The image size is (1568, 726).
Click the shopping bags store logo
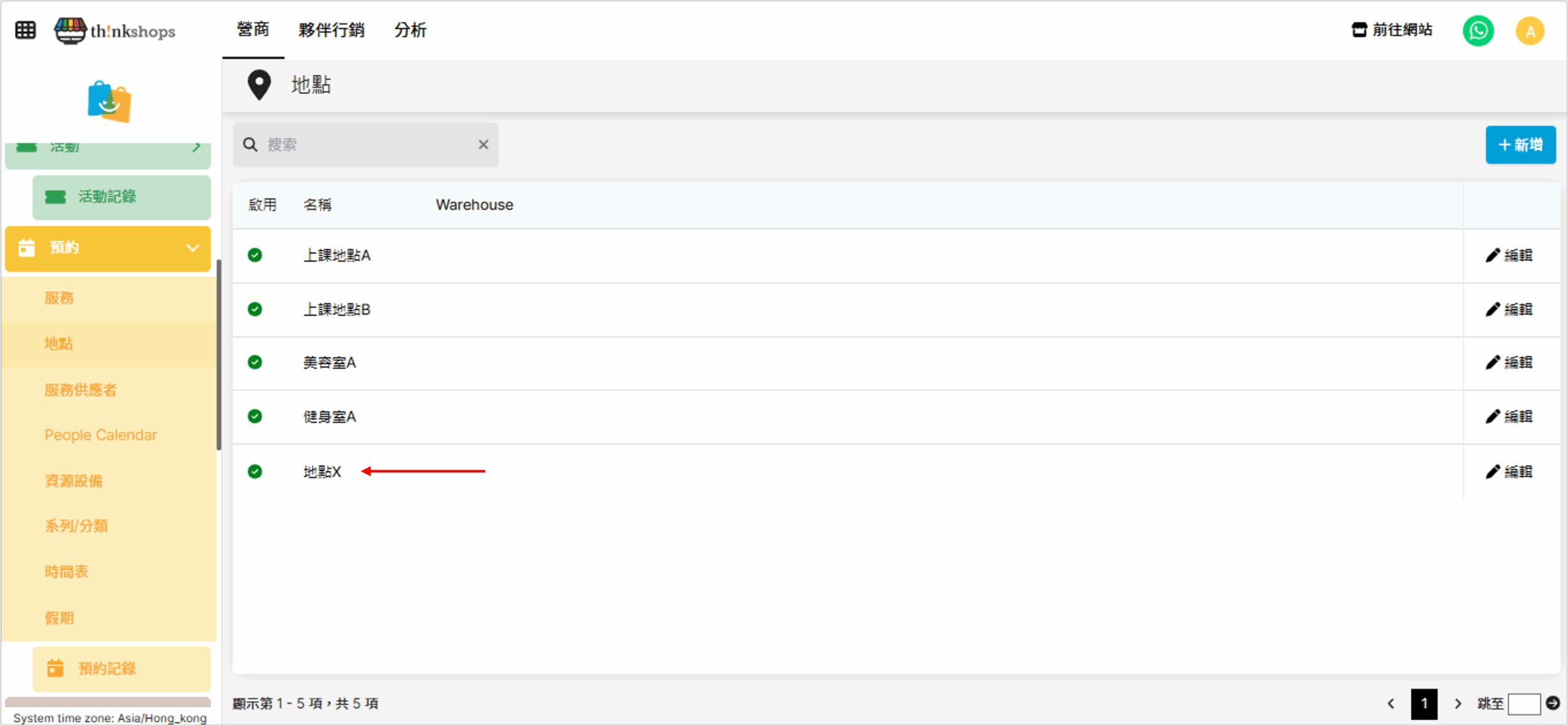point(109,102)
